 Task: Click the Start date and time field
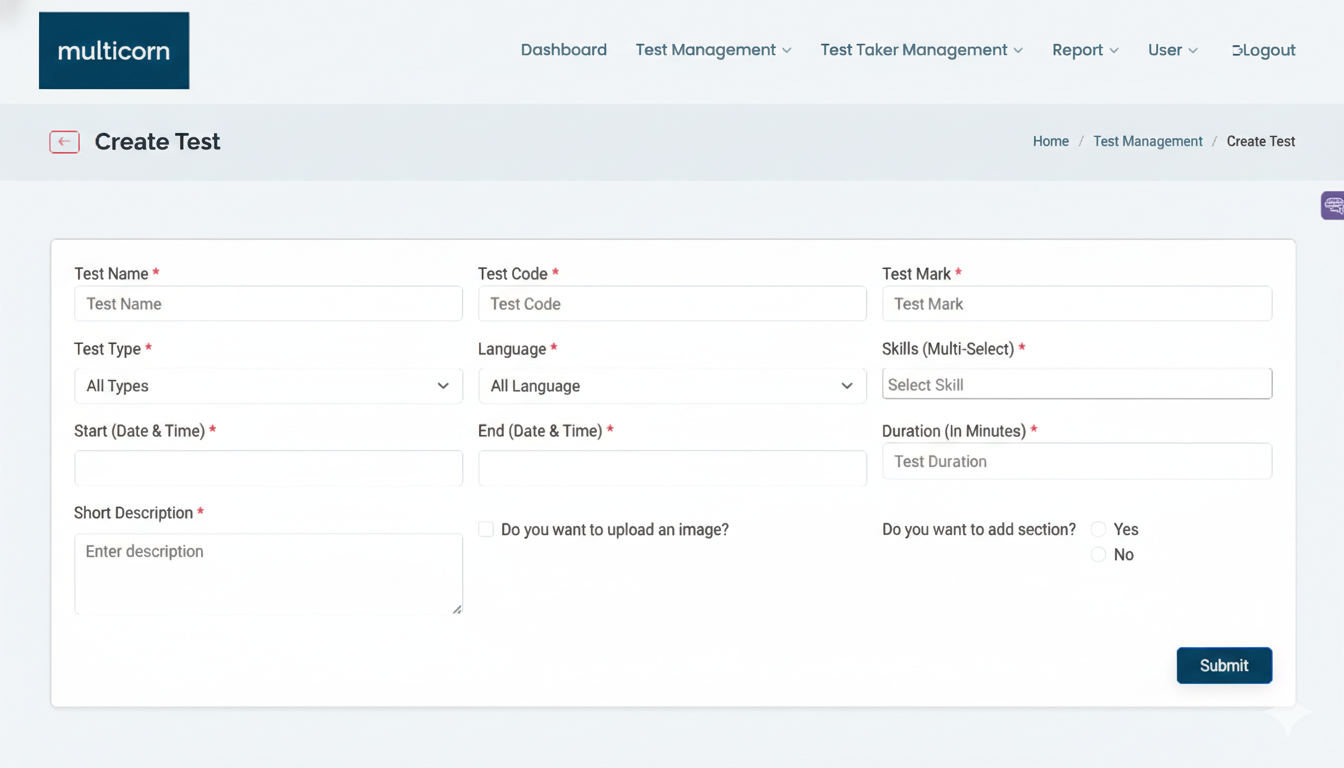click(268, 468)
